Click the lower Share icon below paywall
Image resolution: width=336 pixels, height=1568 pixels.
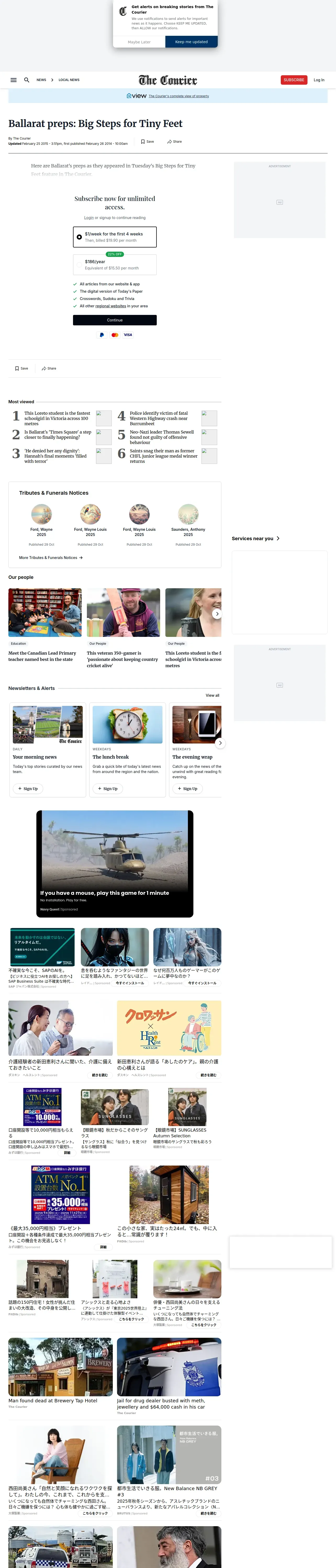[49, 368]
